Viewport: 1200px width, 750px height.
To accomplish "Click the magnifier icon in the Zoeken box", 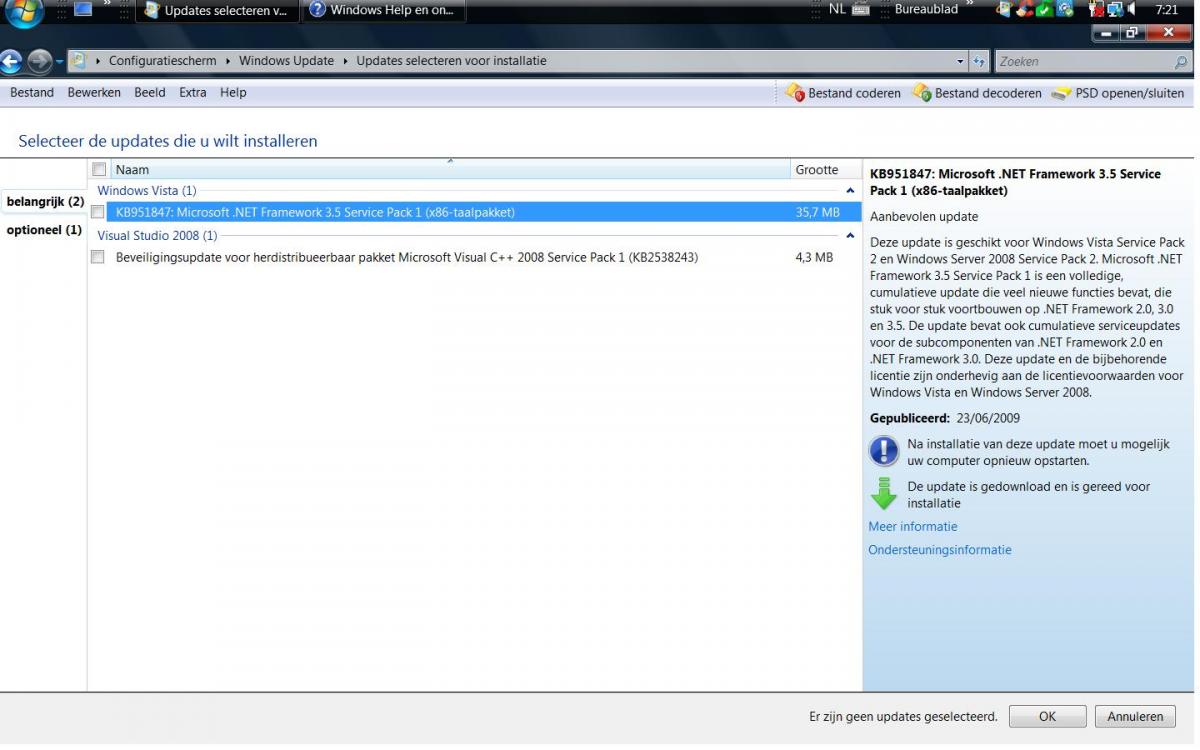I will pos(1182,62).
